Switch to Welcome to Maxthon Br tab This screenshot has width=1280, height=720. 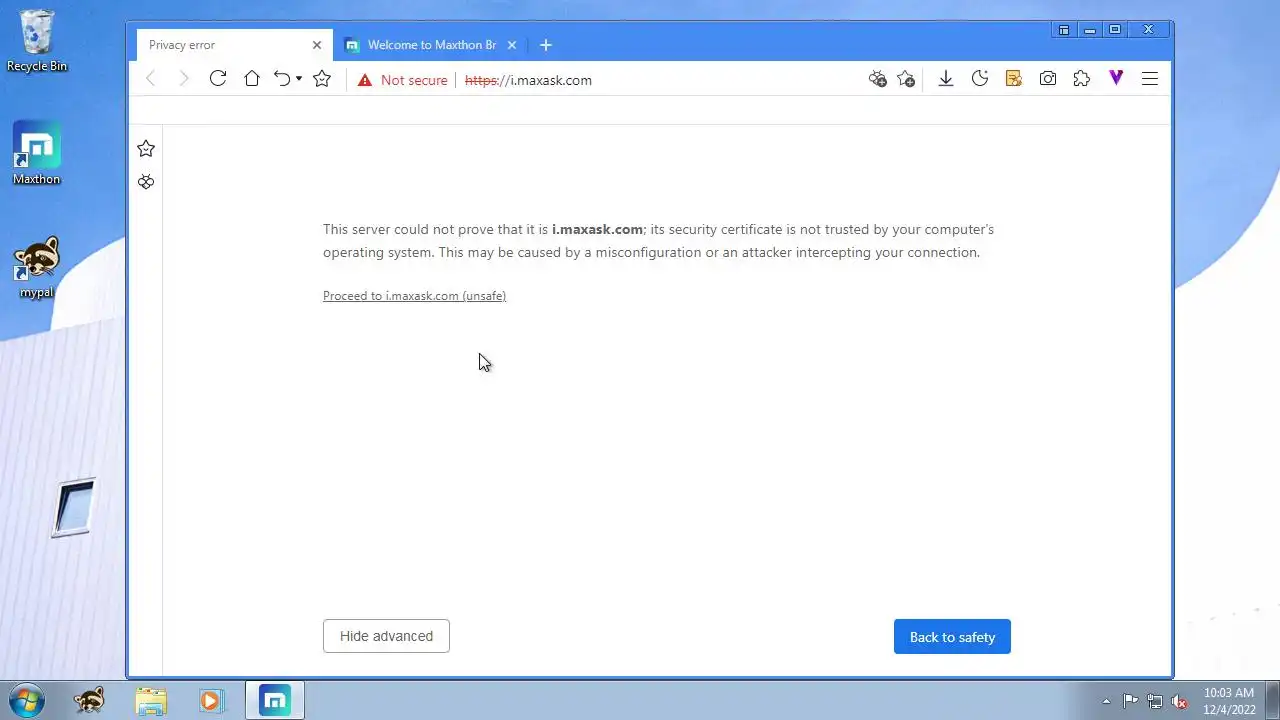pos(431,45)
